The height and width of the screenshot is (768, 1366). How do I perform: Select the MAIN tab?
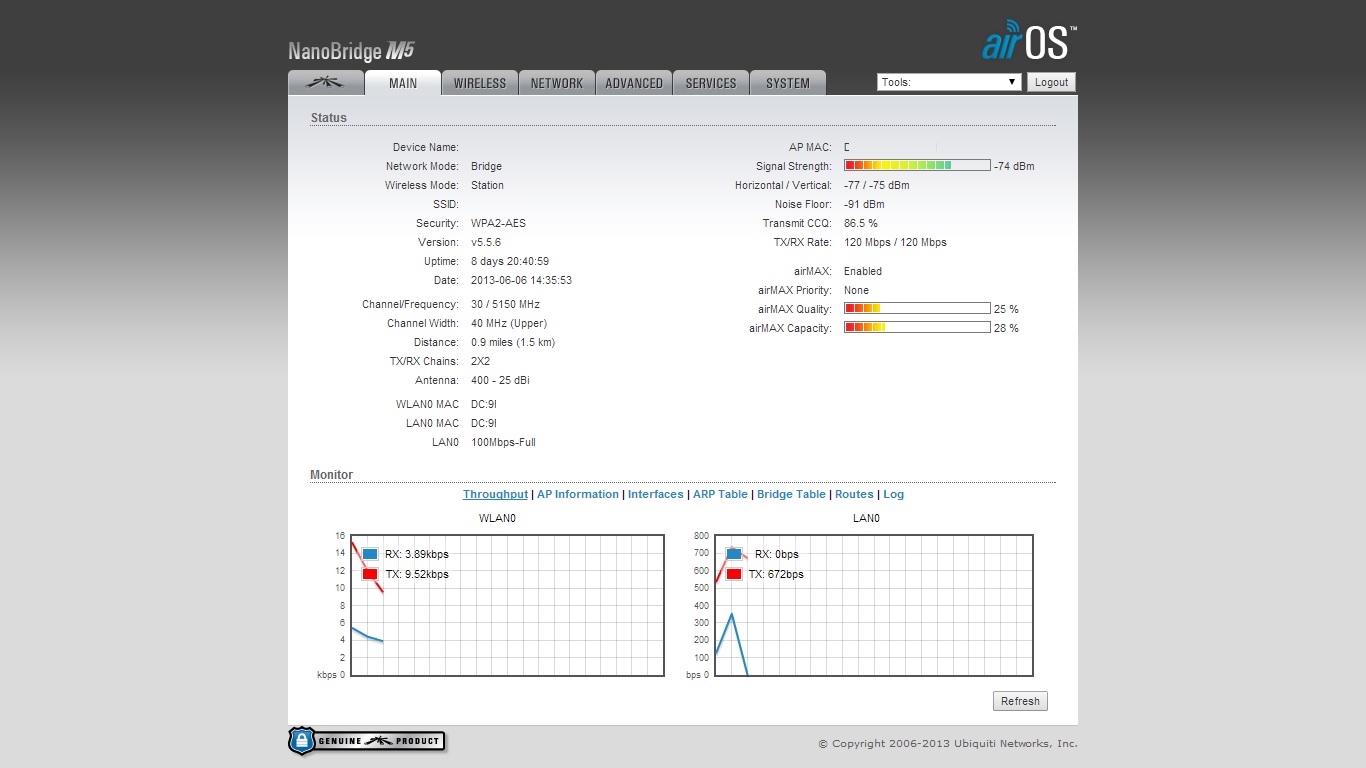(403, 83)
